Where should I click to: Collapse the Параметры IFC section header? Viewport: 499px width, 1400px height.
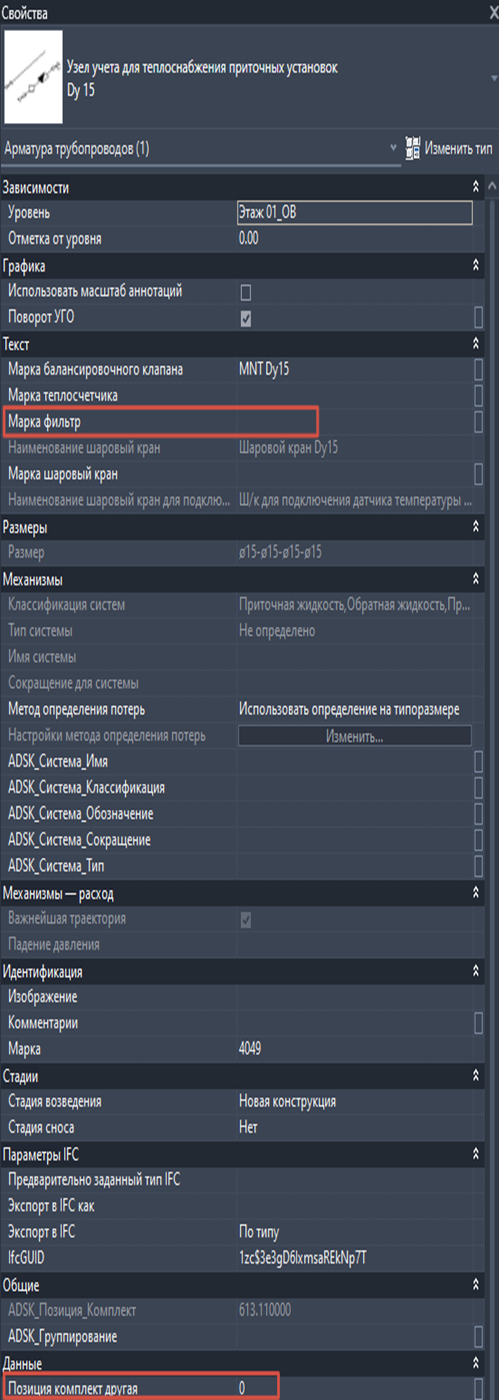476,1154
